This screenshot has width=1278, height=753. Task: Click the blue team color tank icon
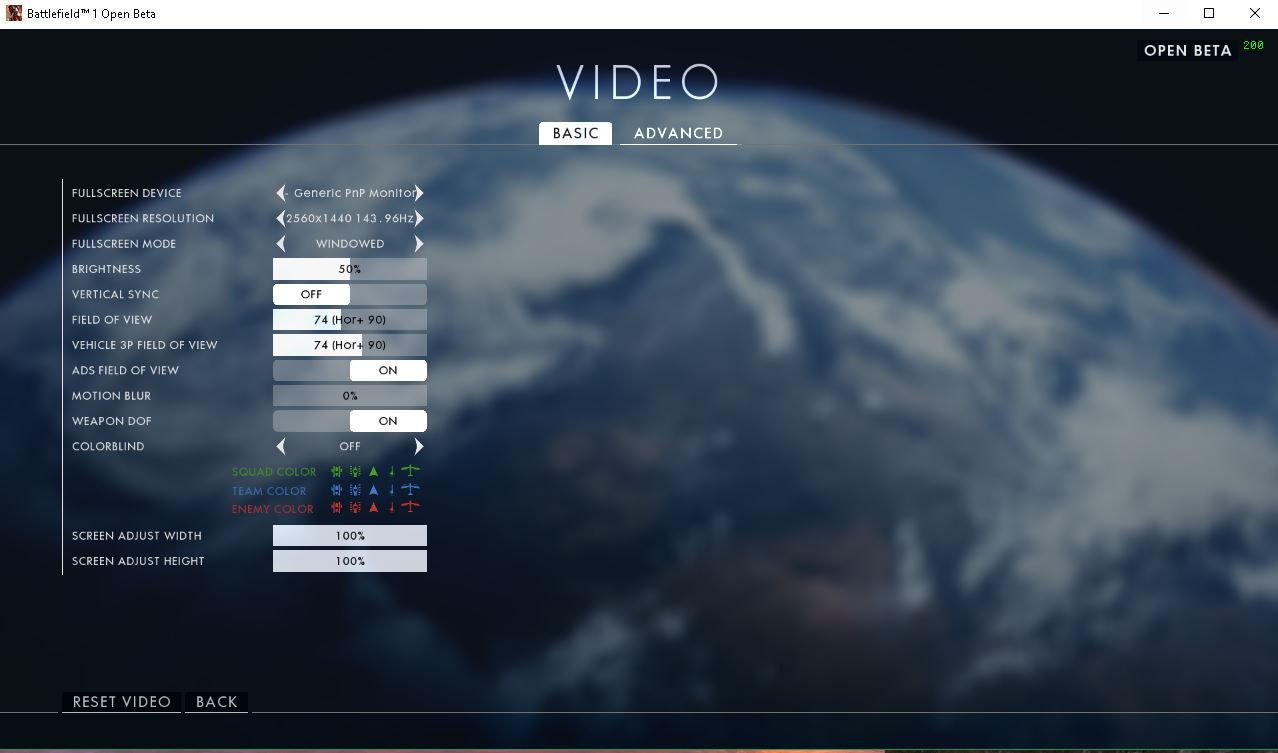(355, 490)
